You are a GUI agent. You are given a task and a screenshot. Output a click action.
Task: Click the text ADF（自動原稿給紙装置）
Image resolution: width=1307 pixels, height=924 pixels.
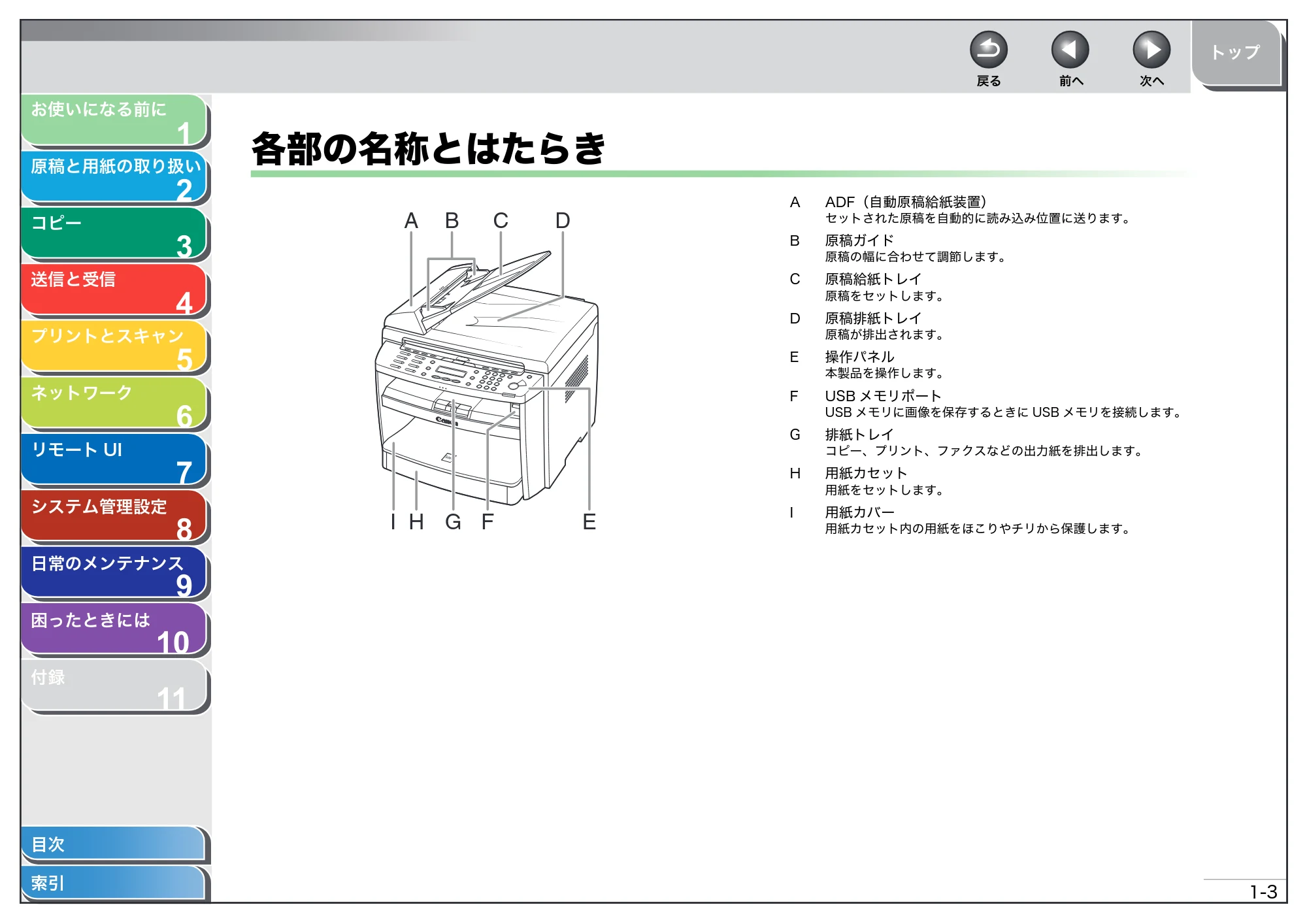pos(906,202)
